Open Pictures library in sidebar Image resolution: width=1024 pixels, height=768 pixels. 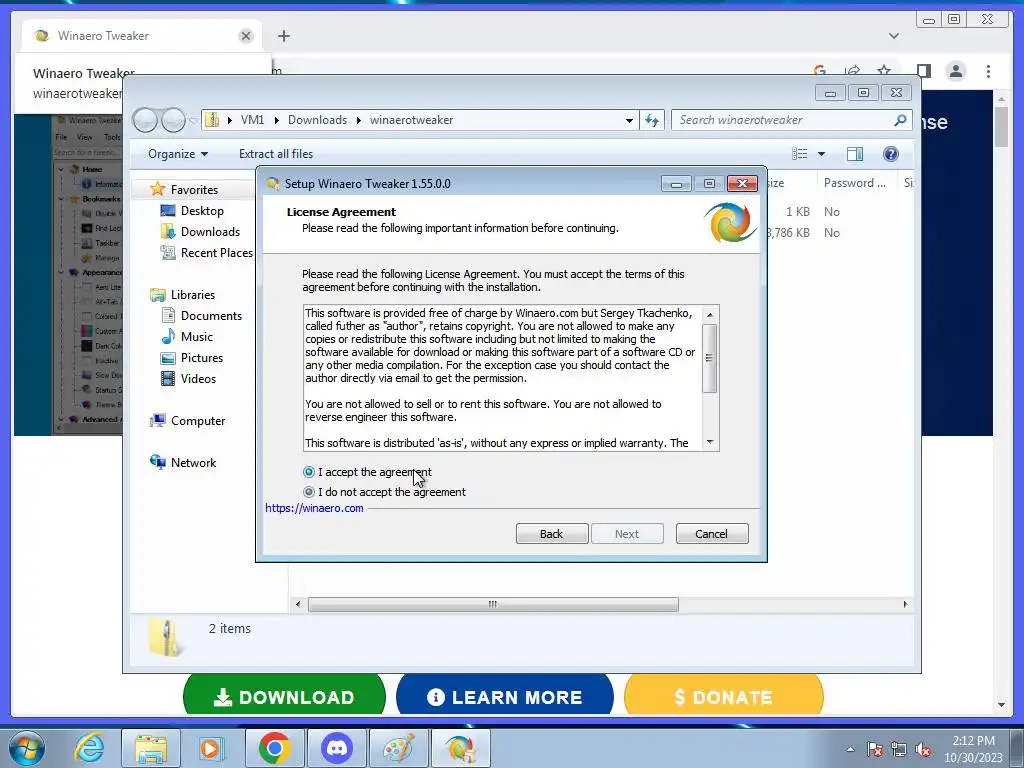(x=202, y=357)
